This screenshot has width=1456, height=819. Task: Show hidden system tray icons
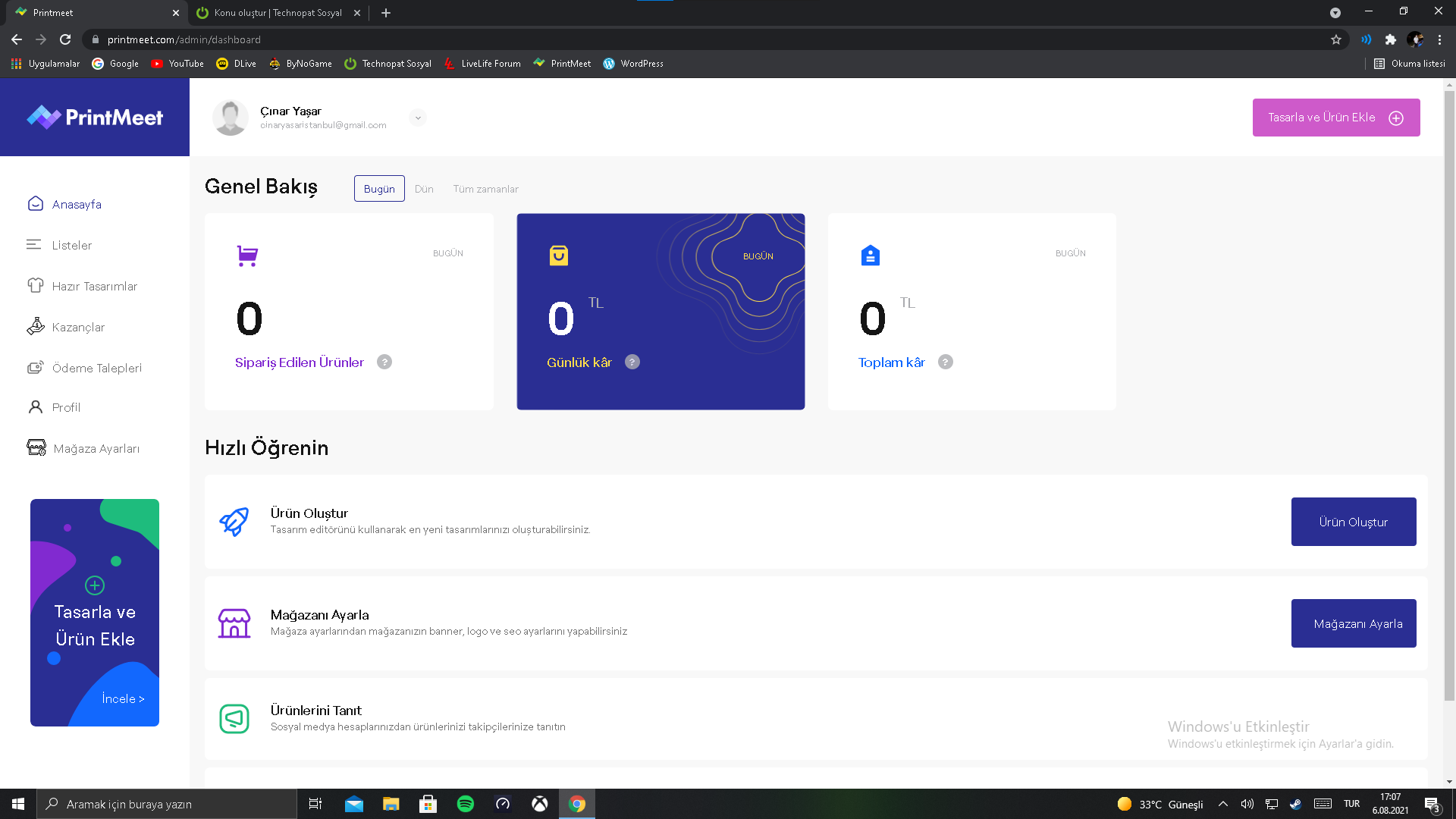[x=1222, y=804]
